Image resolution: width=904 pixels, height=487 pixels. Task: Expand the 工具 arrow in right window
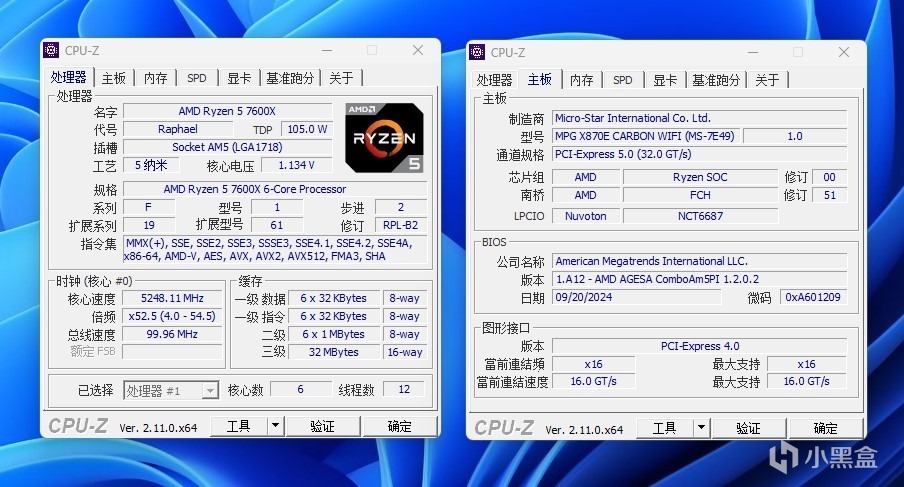tap(702, 428)
